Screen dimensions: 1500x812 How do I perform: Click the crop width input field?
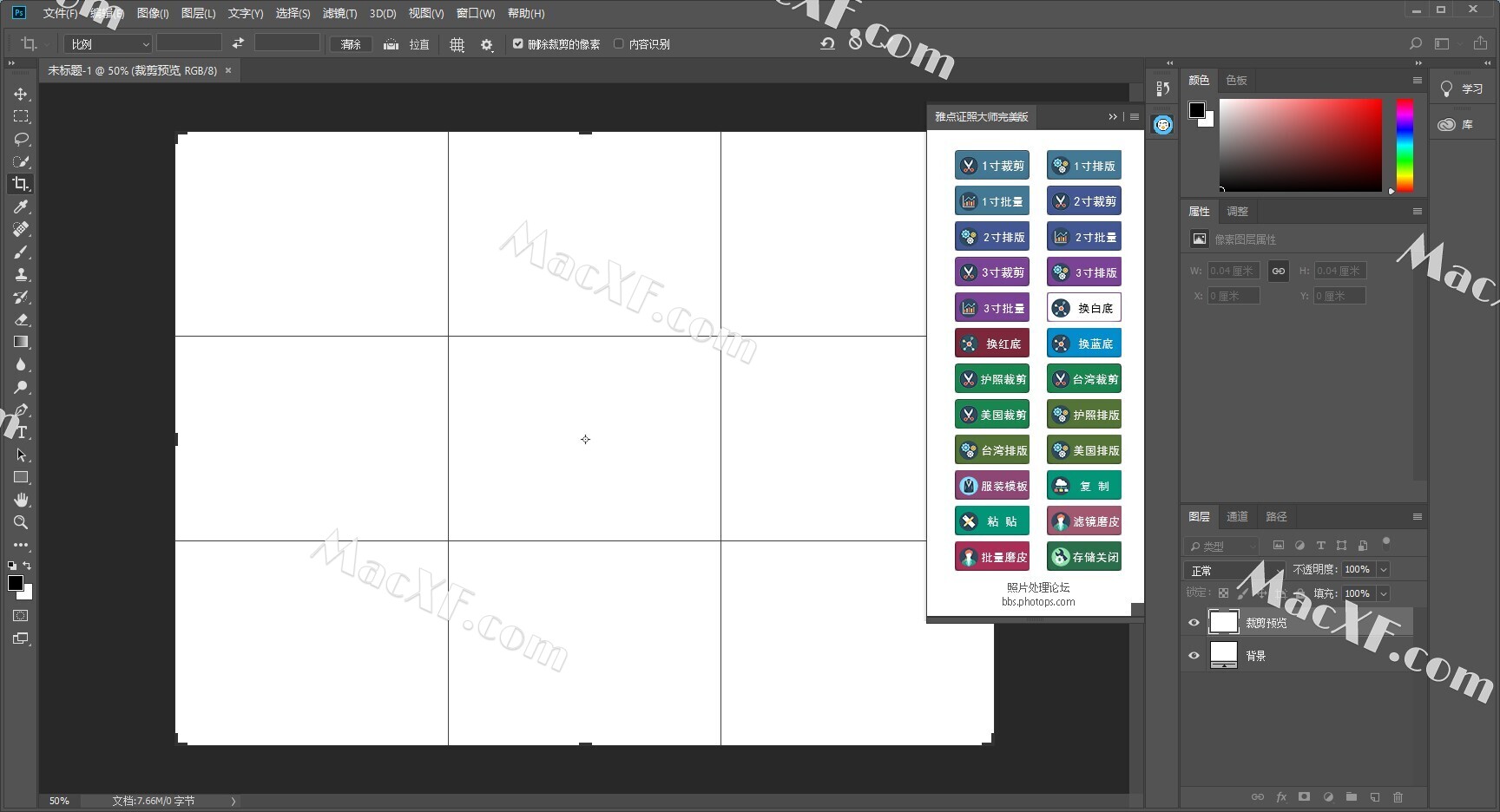(189, 43)
